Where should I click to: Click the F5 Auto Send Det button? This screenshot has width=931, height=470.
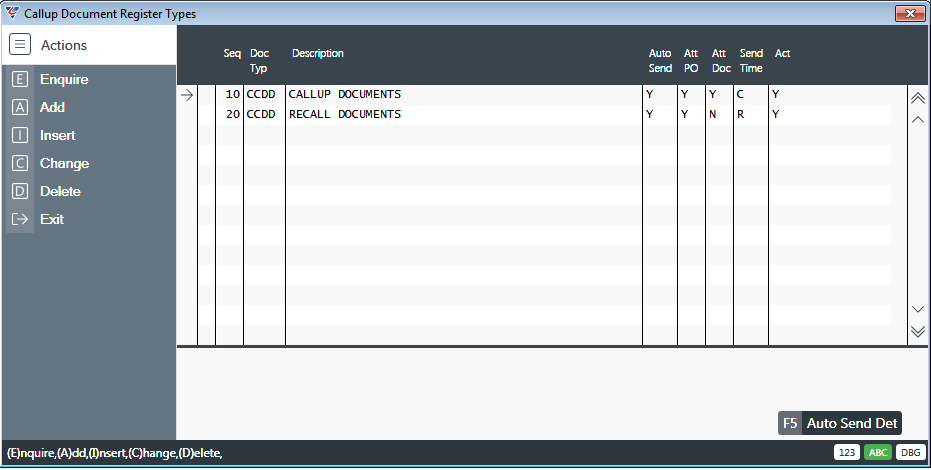840,423
